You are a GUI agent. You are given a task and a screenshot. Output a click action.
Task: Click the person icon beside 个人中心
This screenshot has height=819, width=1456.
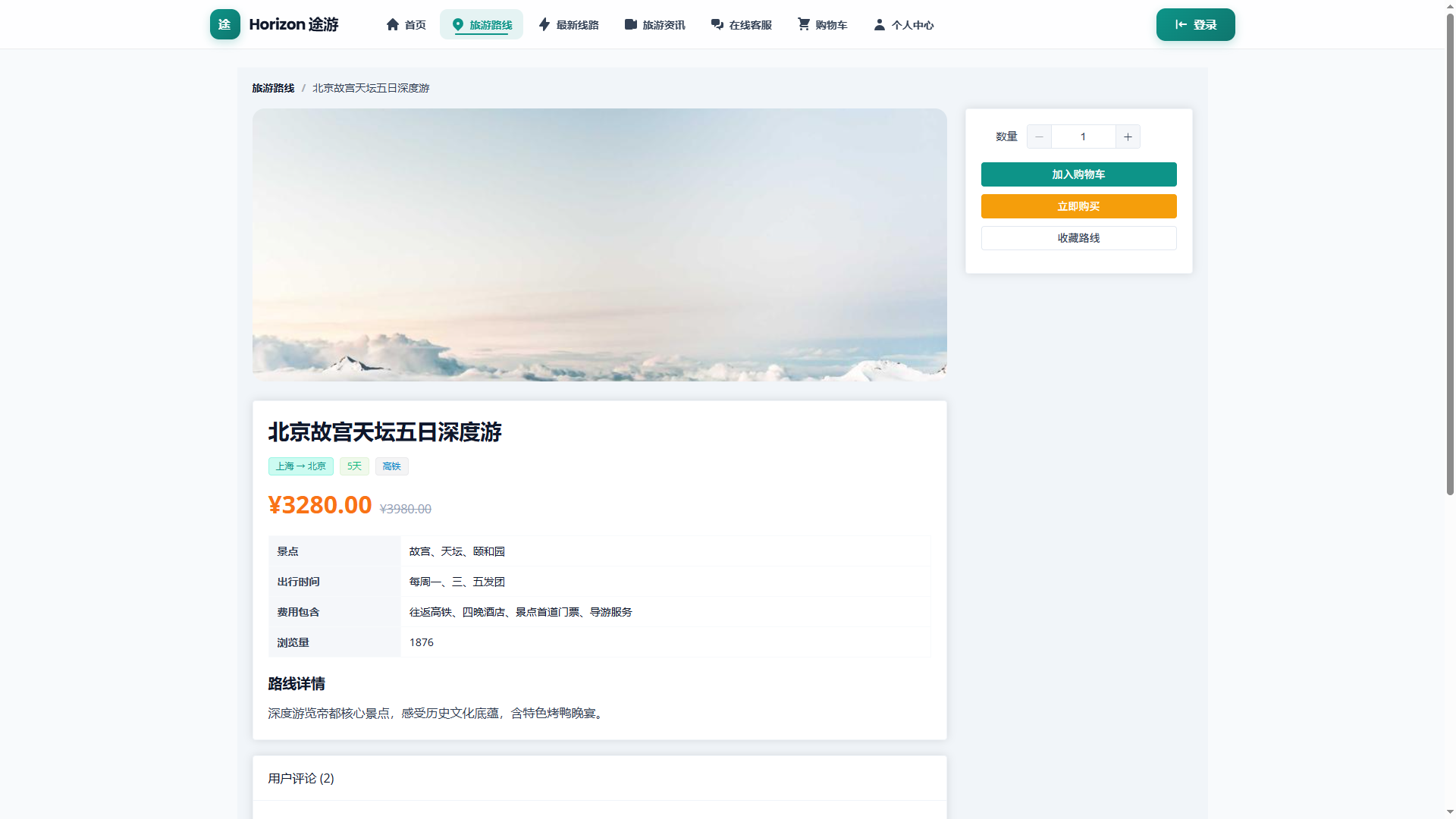click(879, 24)
